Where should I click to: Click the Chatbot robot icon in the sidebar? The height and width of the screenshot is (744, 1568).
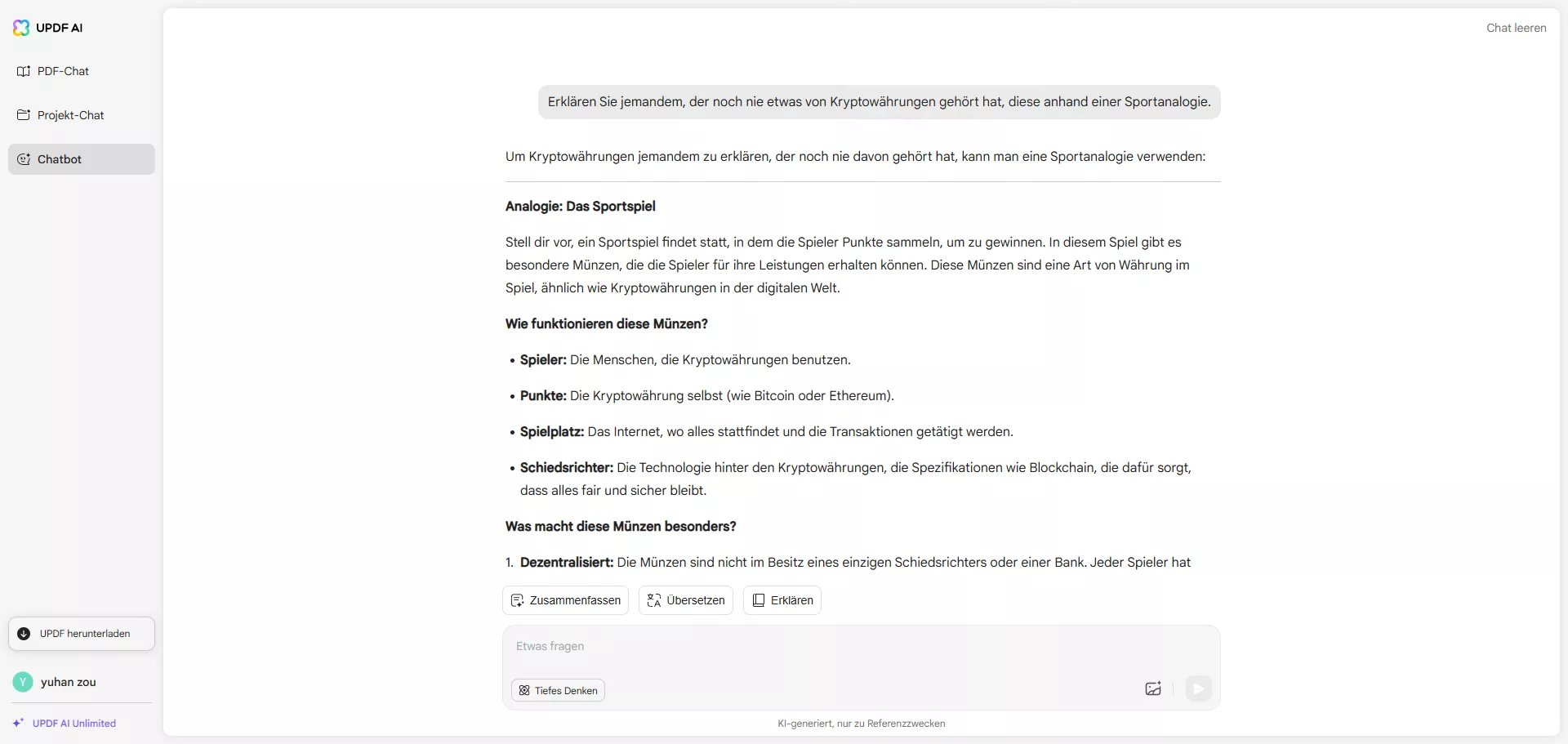click(x=24, y=159)
